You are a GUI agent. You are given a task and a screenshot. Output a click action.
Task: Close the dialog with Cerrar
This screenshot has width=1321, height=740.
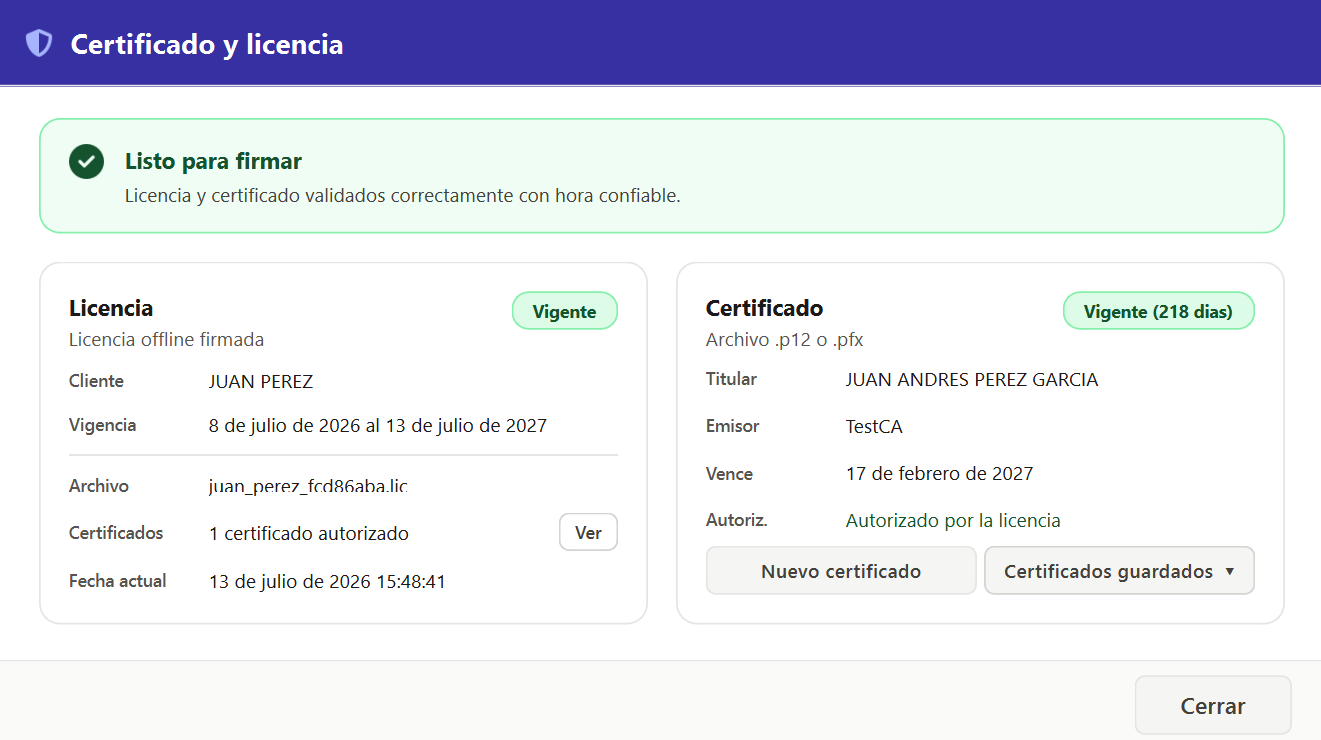1213,705
